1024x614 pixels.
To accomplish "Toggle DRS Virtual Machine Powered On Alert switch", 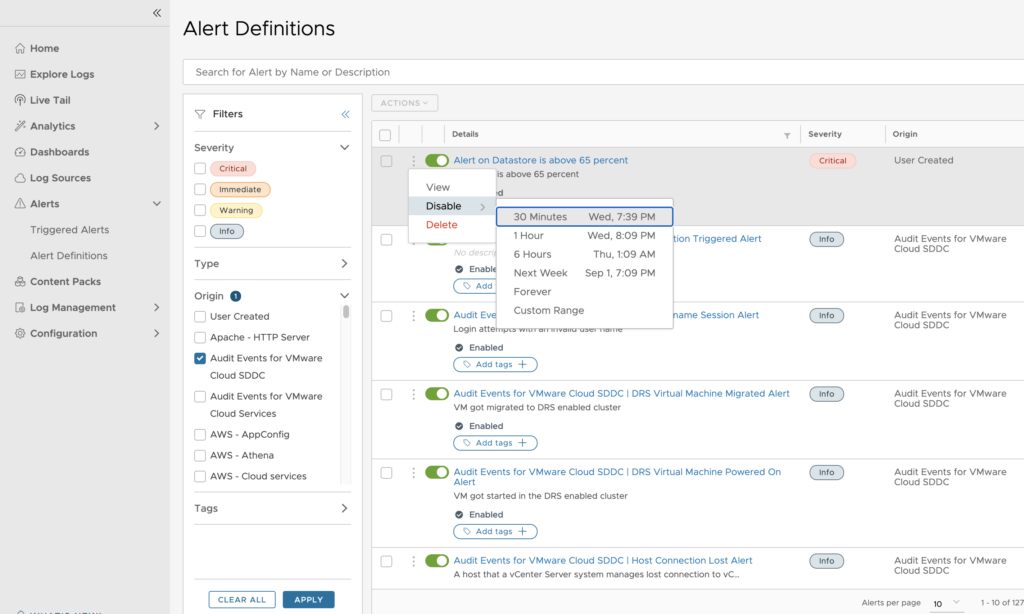I will tap(437, 472).
